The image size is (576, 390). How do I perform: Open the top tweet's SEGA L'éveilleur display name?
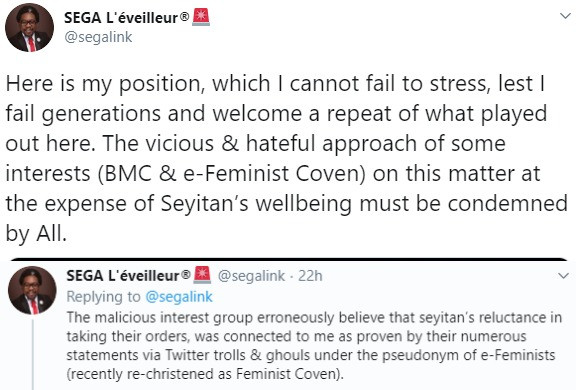(122, 18)
